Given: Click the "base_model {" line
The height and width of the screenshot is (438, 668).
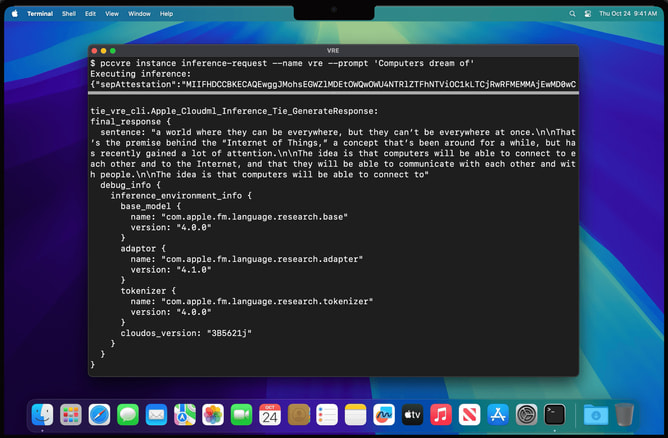Looking at the screenshot, I should coord(151,206).
